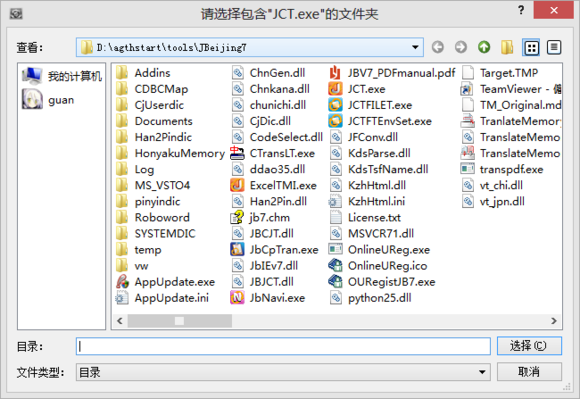Go up to parent directory icon
The width and height of the screenshot is (580, 399).
tap(484, 47)
